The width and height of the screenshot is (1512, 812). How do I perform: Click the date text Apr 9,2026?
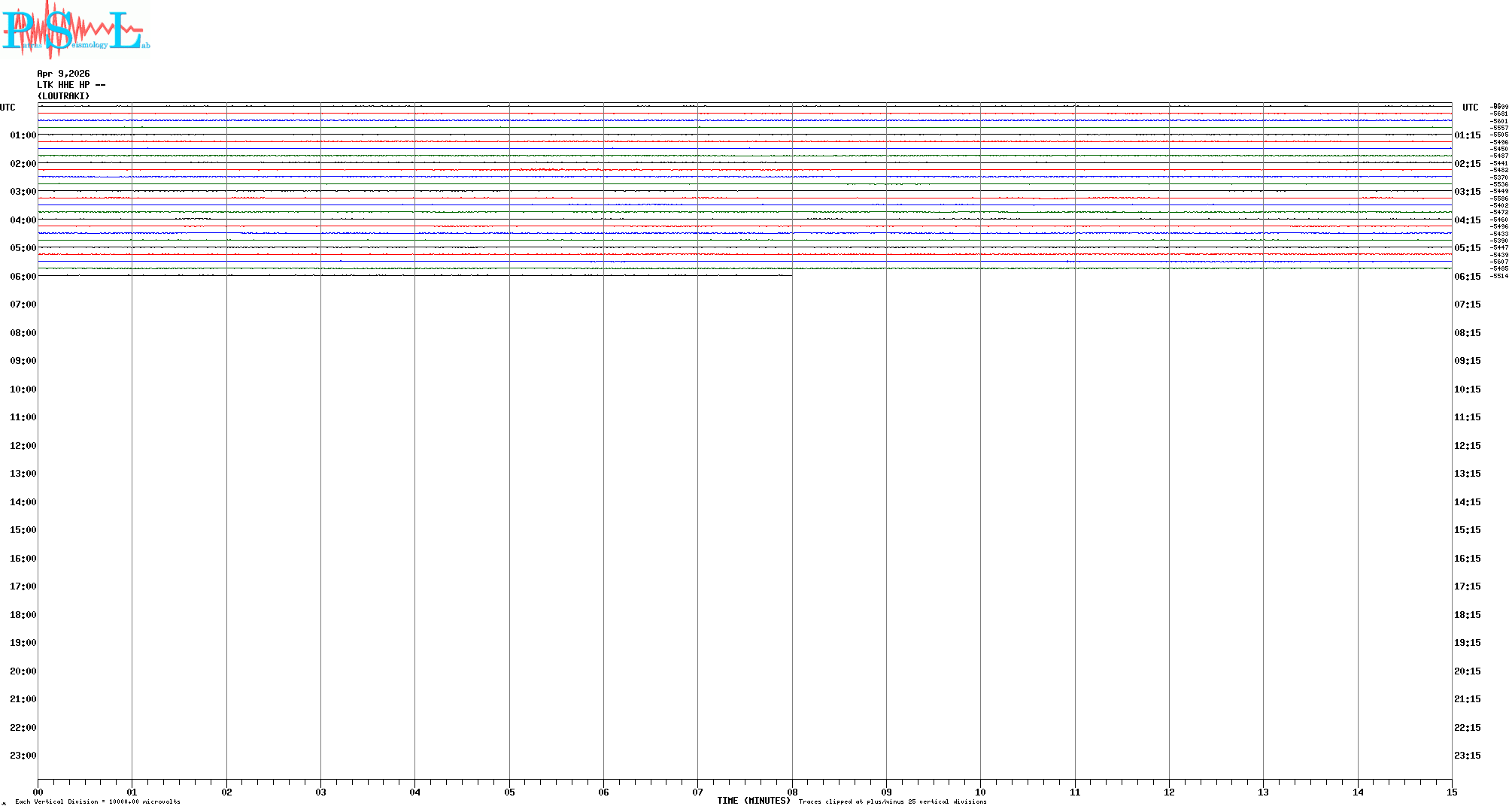pos(63,74)
